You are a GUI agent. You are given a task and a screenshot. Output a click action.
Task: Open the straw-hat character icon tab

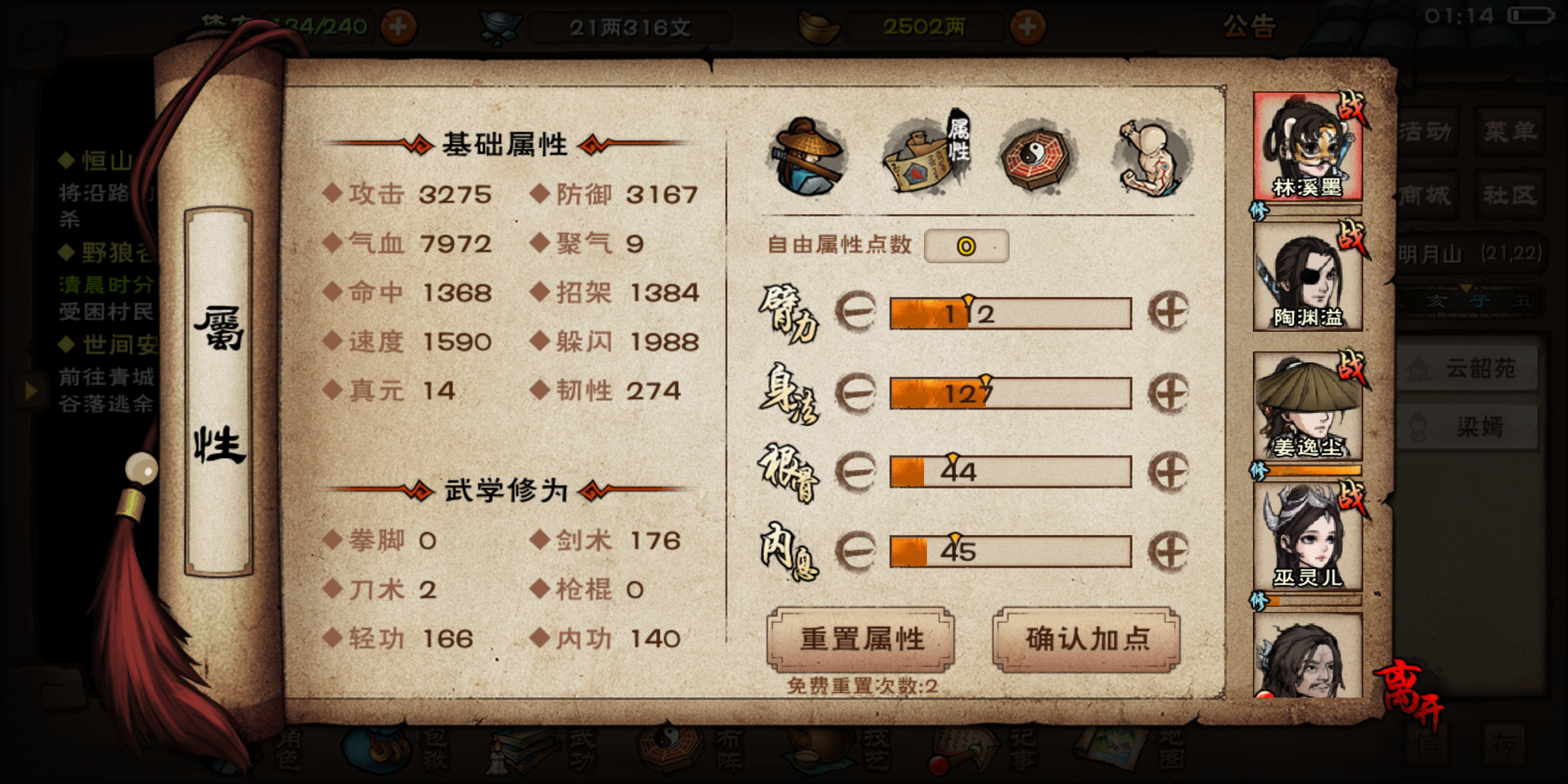[x=807, y=158]
